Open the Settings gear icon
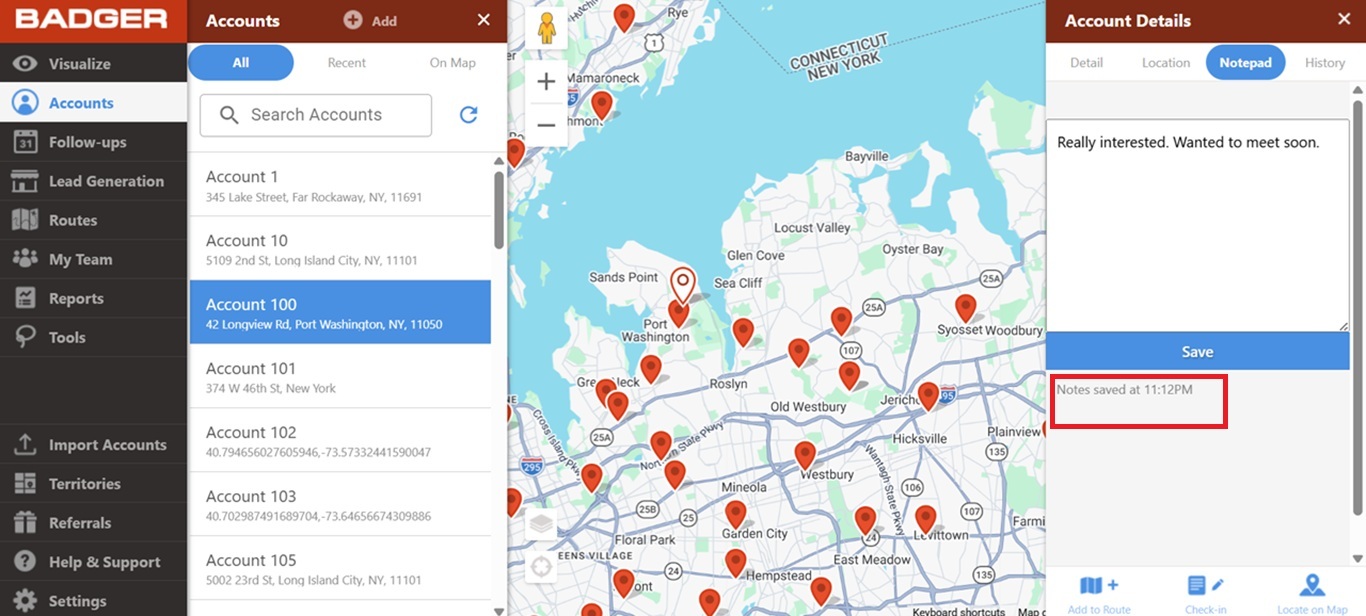The width and height of the screenshot is (1366, 616). click(x=25, y=601)
